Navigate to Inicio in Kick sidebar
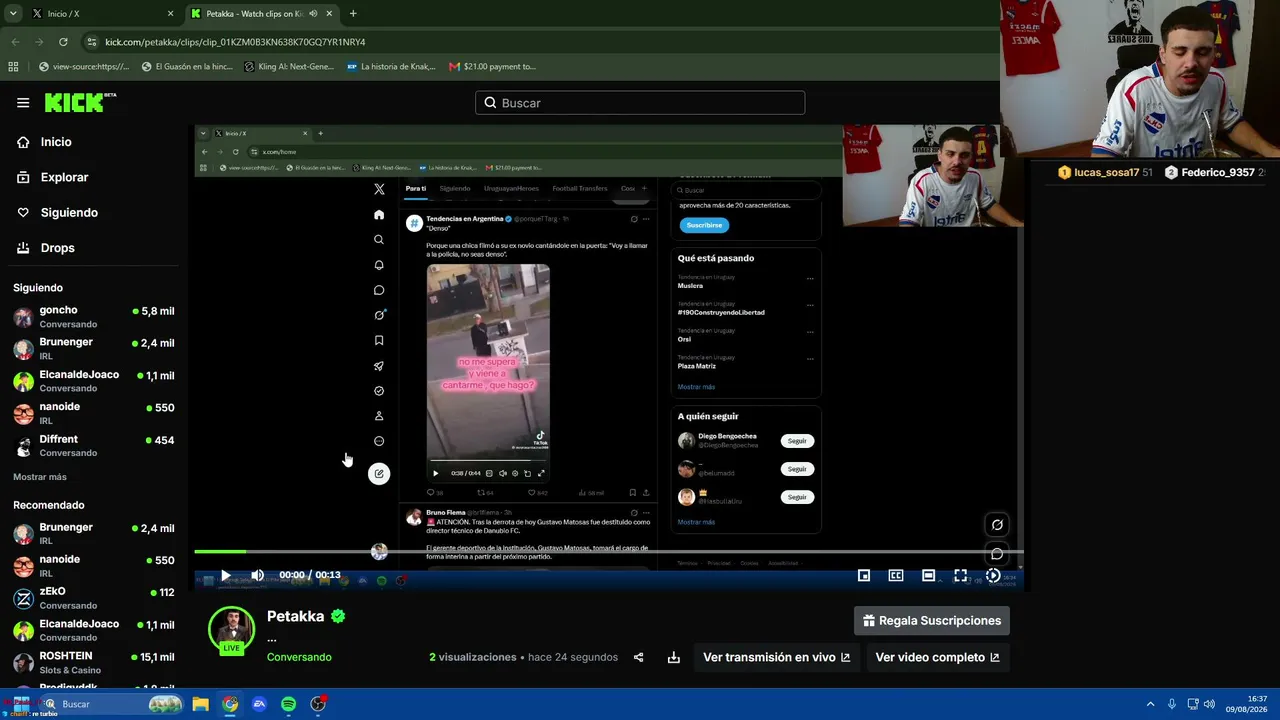1280x720 pixels. (x=44, y=142)
